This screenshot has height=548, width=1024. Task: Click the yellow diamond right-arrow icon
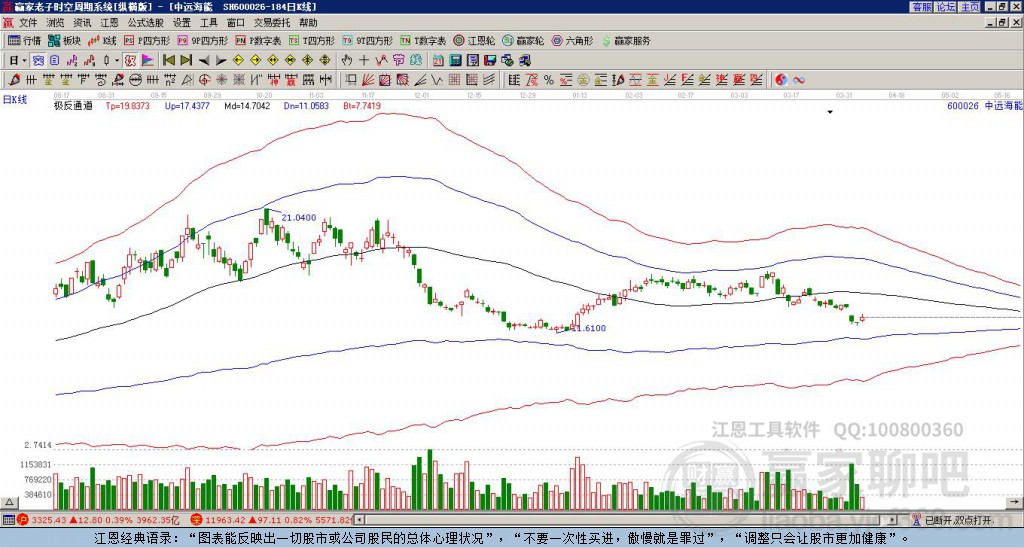(x=255, y=60)
